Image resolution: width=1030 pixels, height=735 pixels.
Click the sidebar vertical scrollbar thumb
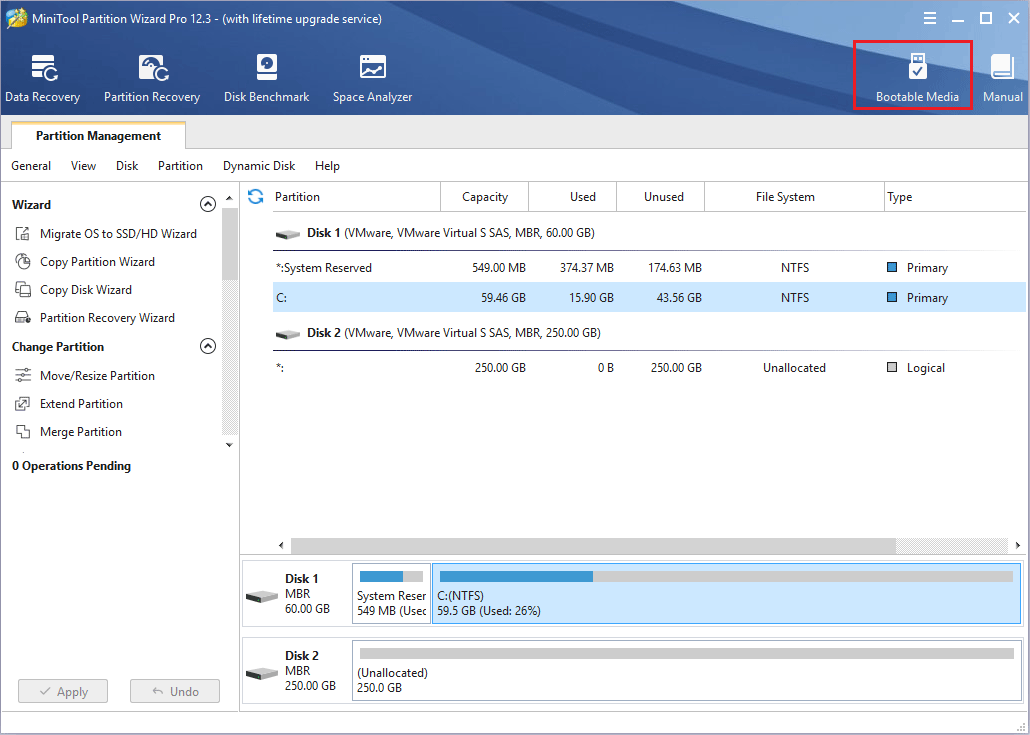pyautogui.click(x=229, y=244)
